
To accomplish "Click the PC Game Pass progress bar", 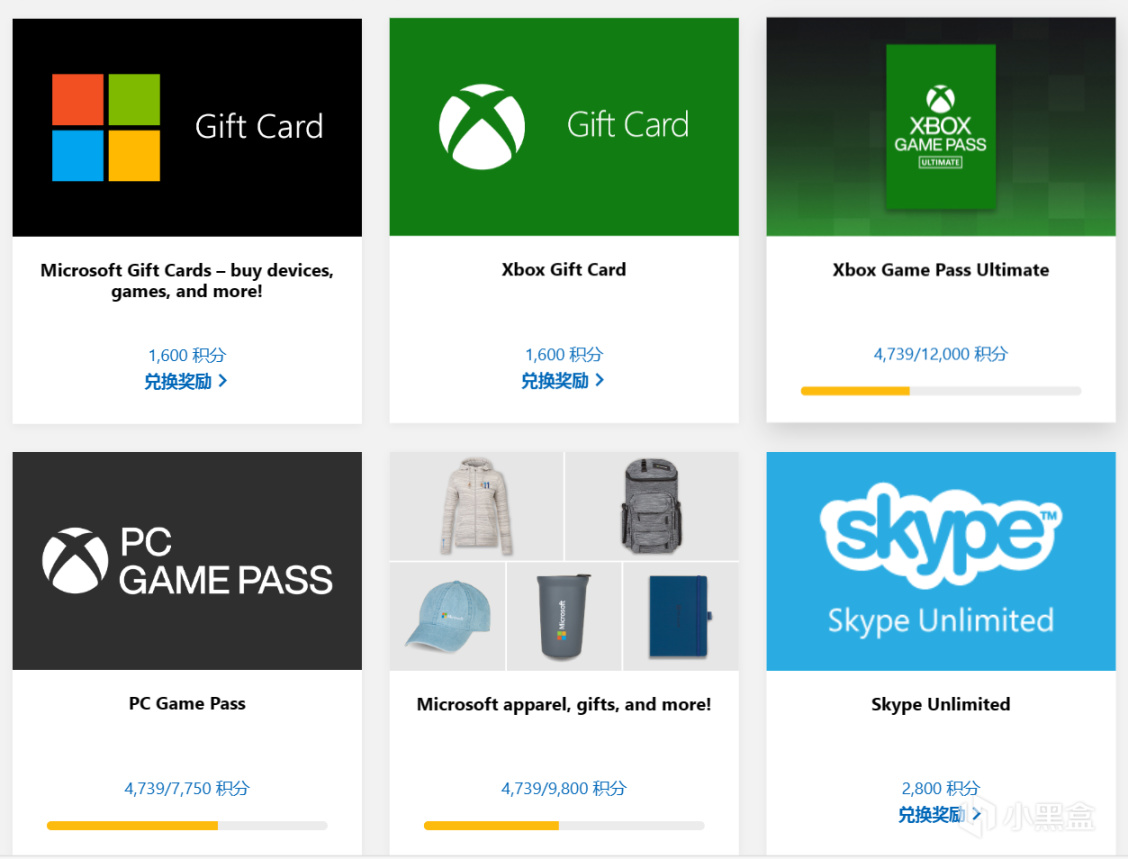I will click(x=187, y=825).
